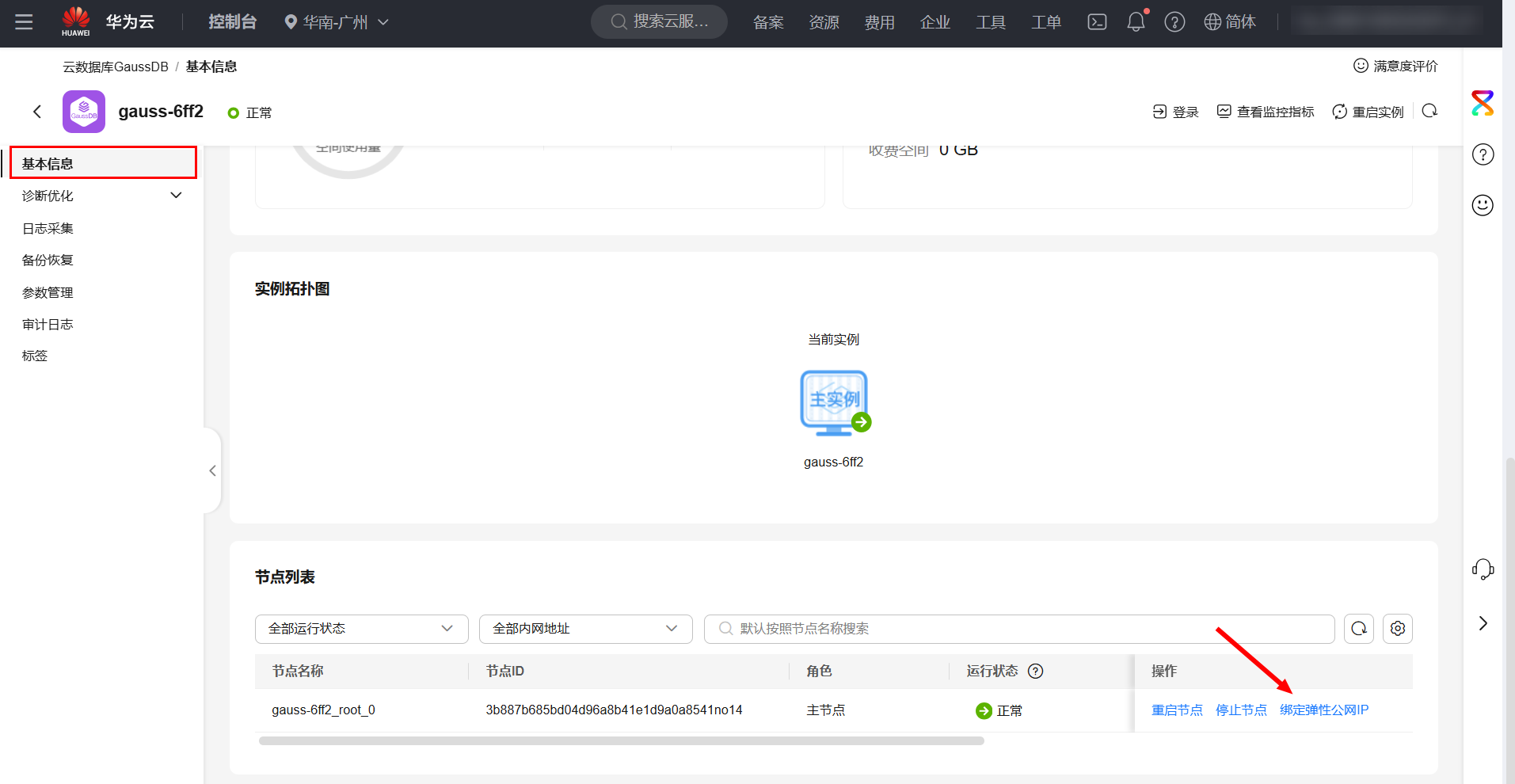Open the 全部运行状态 filter dropdown

coord(362,629)
